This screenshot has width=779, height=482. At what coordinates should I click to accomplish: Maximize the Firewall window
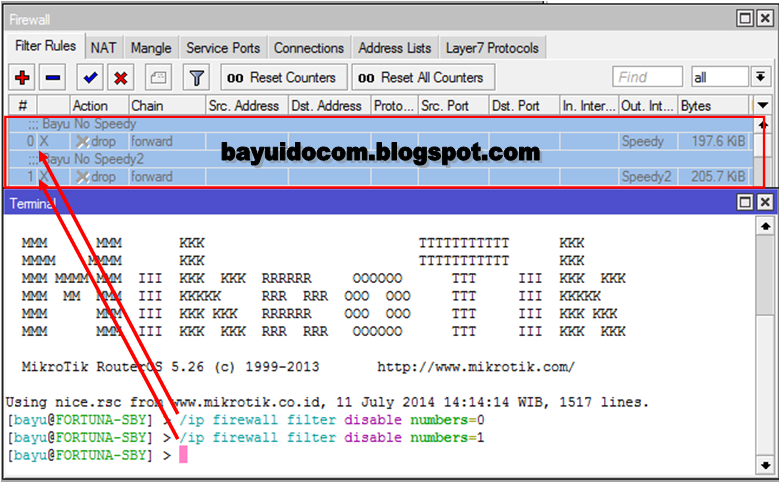pos(745,19)
